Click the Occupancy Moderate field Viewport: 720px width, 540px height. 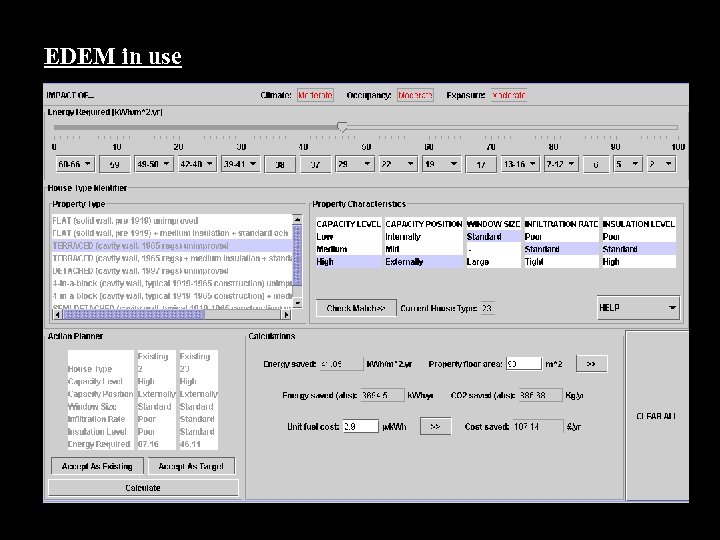(x=415, y=95)
